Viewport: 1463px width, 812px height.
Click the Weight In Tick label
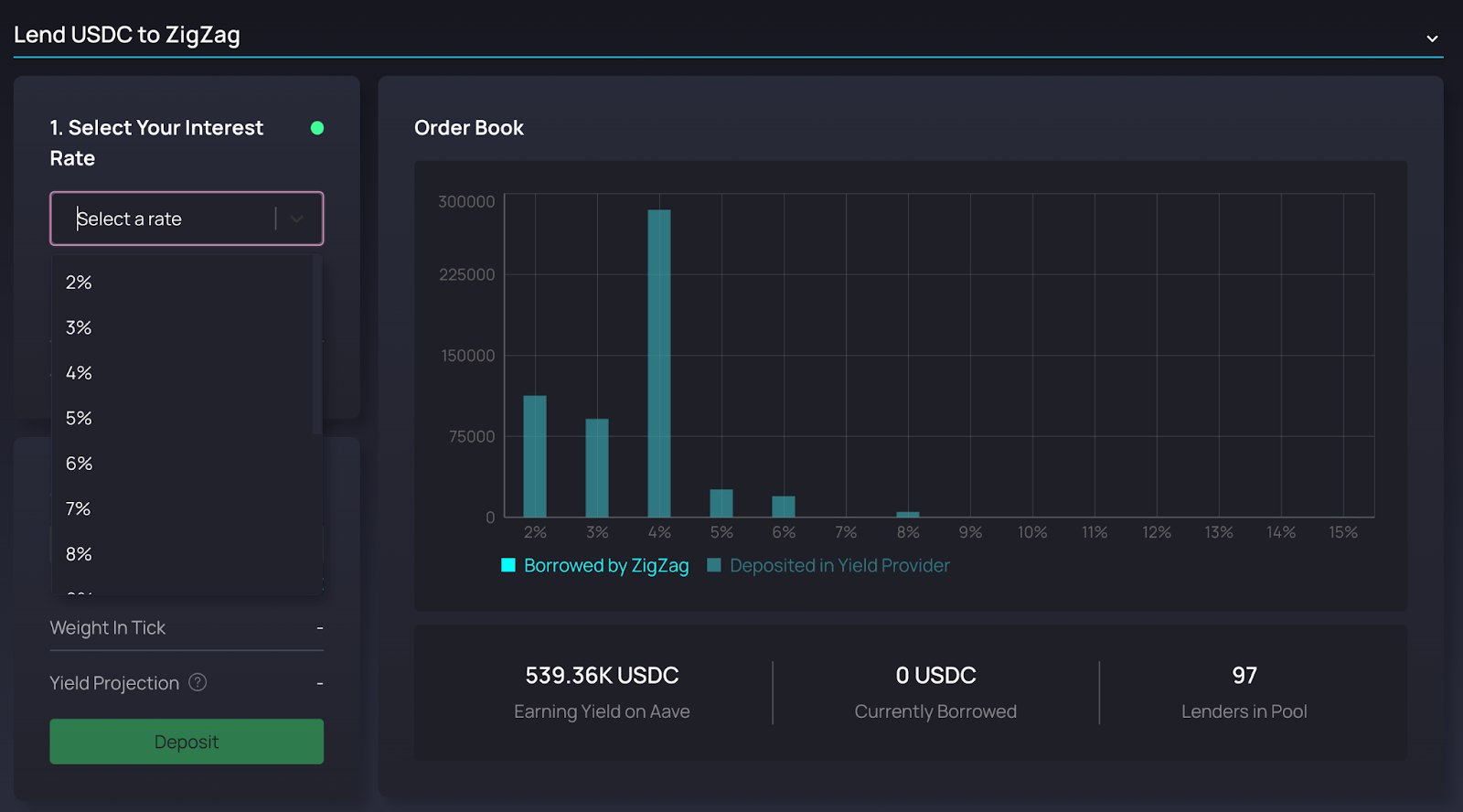(108, 628)
